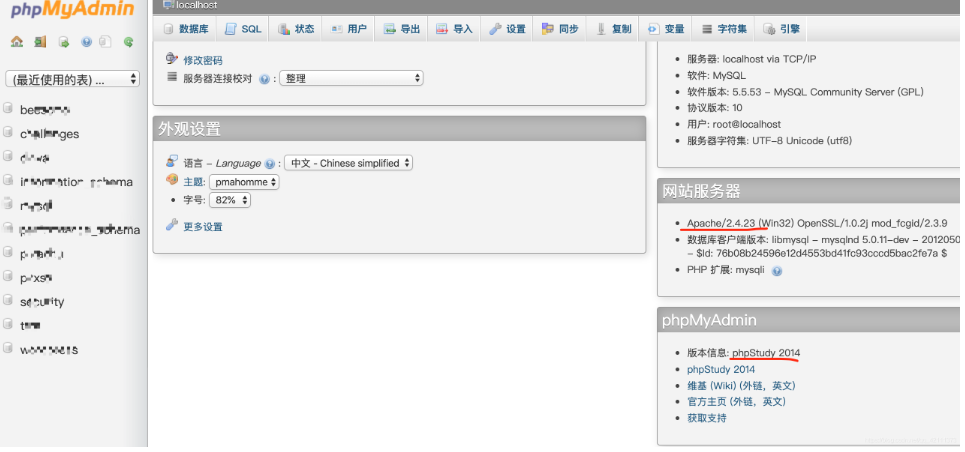Screen dimensions: 965x452
Task: Open the 官方主页 link
Action: point(736,402)
